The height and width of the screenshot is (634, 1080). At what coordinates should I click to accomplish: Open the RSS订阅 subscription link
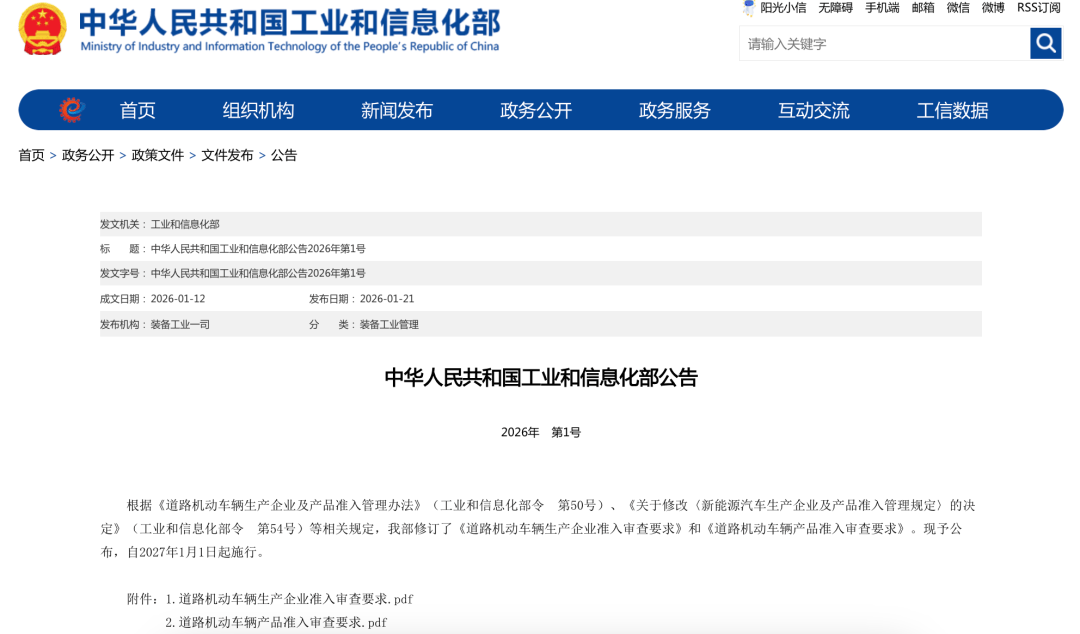[x=1038, y=8]
